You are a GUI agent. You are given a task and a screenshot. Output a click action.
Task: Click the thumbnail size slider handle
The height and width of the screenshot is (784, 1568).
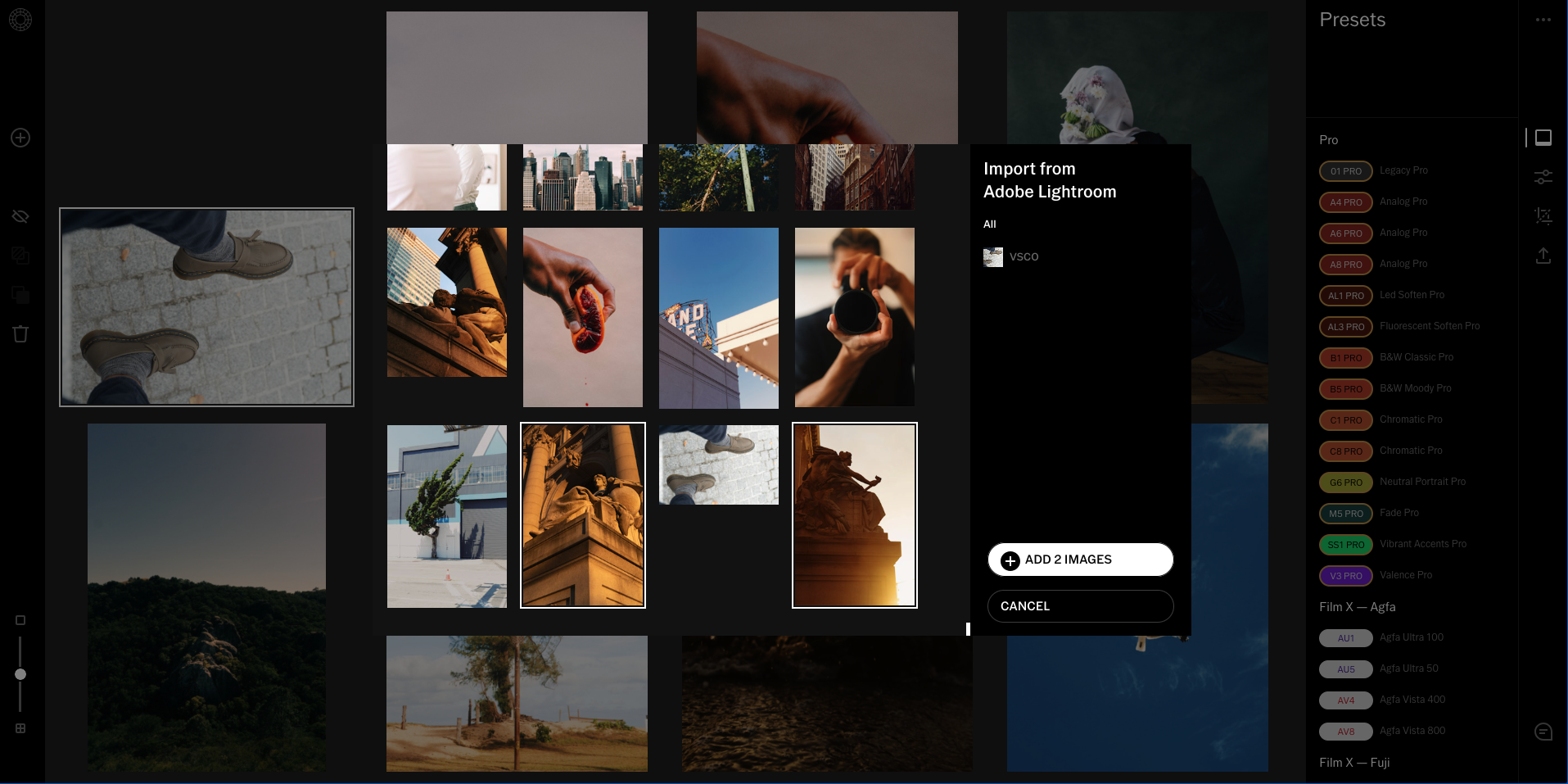(x=20, y=674)
